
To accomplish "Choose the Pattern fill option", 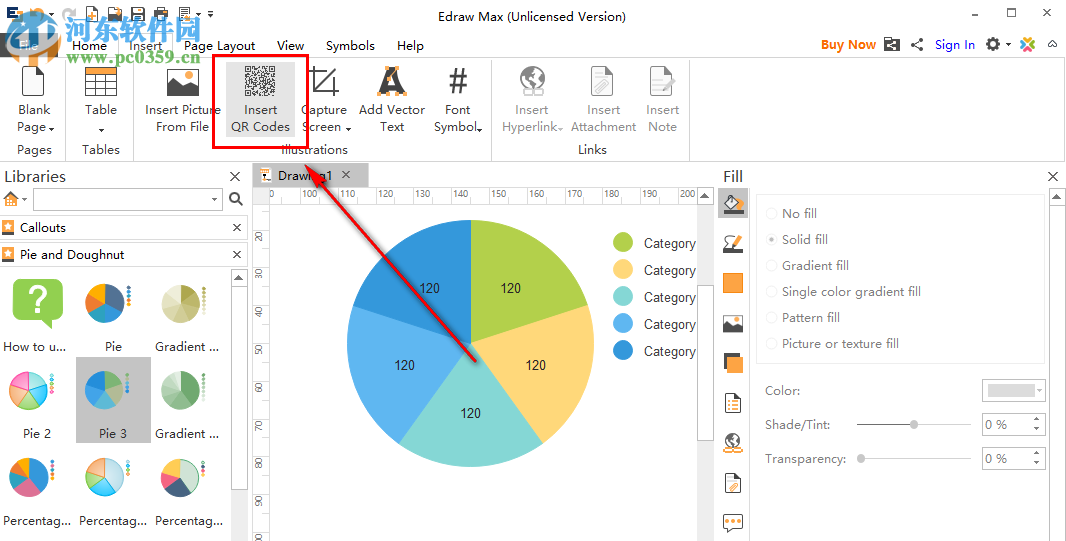I will tap(803, 317).
